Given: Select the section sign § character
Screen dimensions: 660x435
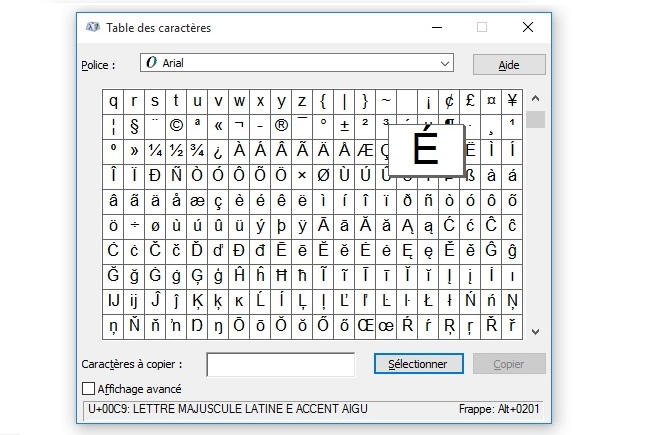Looking at the screenshot, I should 134,125.
